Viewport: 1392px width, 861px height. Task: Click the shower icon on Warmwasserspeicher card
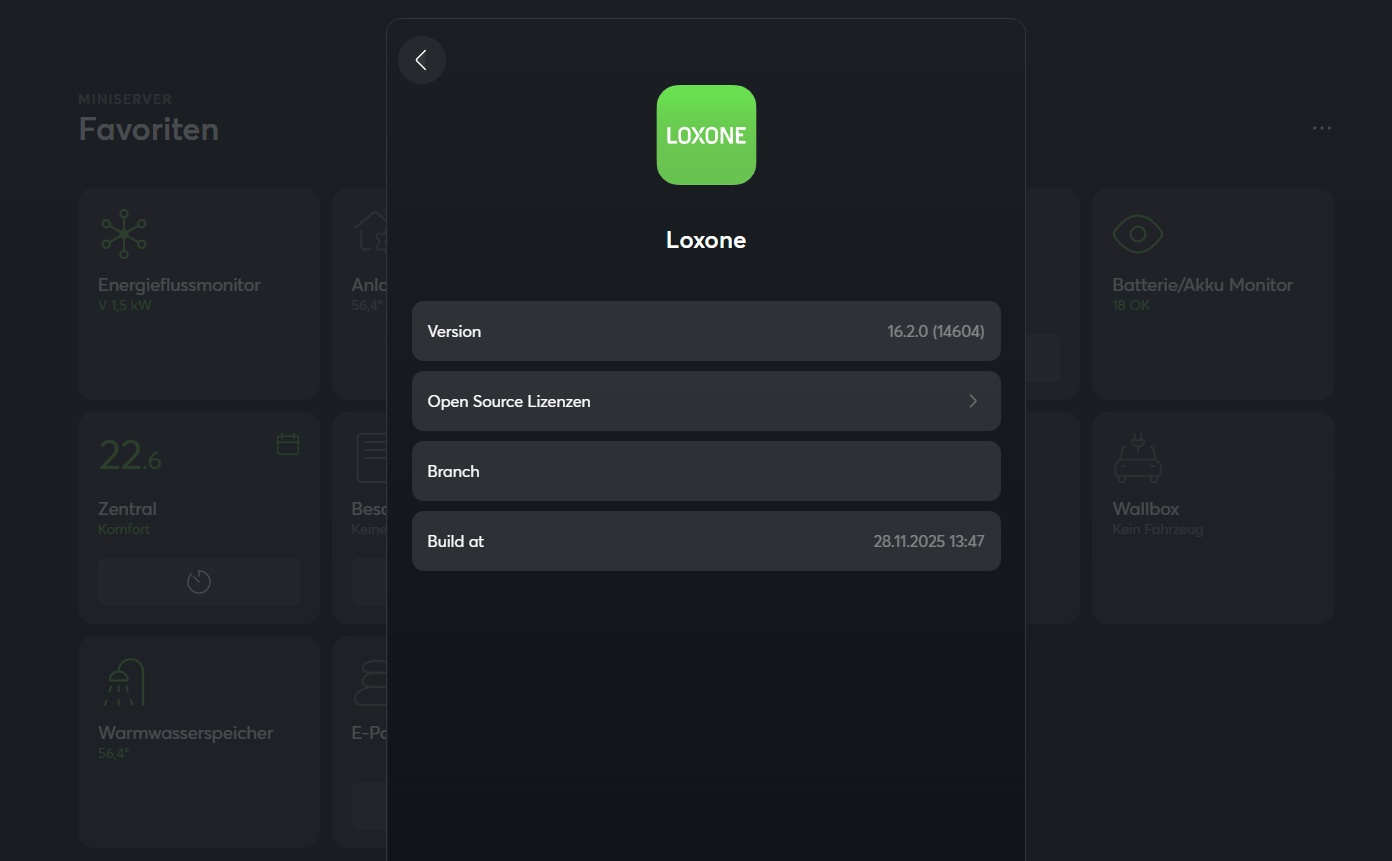tap(124, 682)
